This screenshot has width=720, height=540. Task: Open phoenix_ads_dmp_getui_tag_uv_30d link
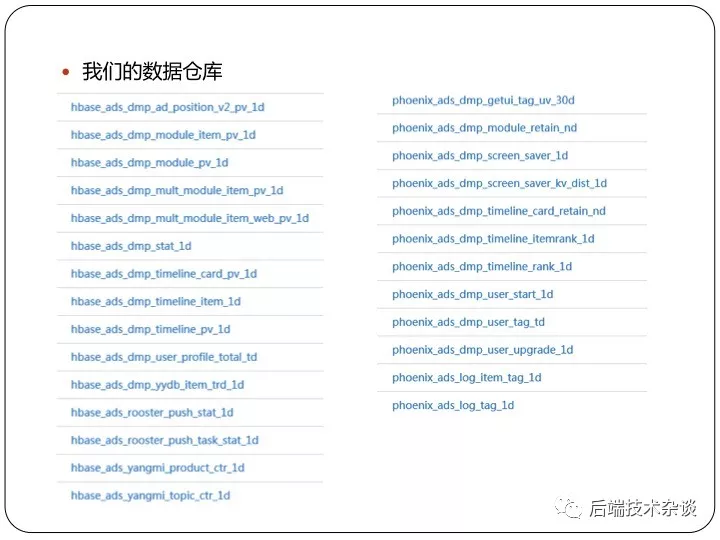tap(483, 101)
